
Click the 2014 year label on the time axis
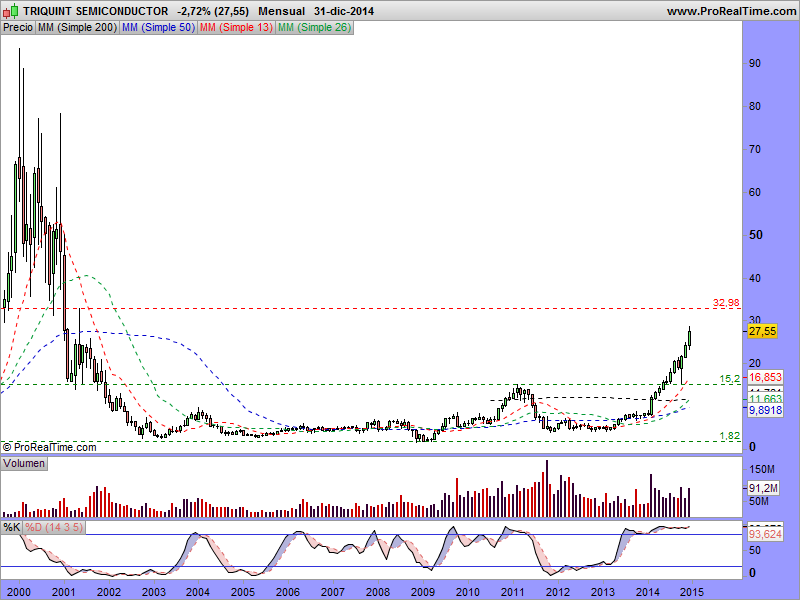point(647,592)
